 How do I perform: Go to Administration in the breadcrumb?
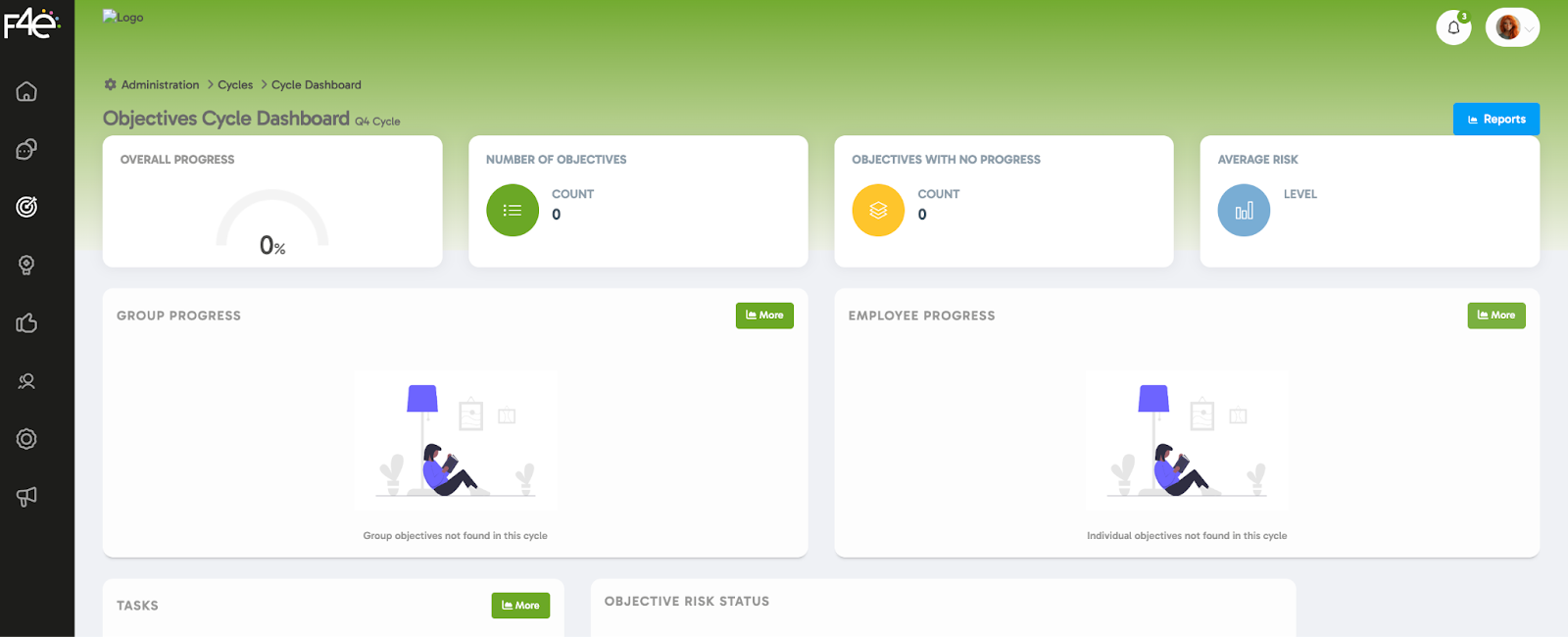pyautogui.click(x=160, y=85)
